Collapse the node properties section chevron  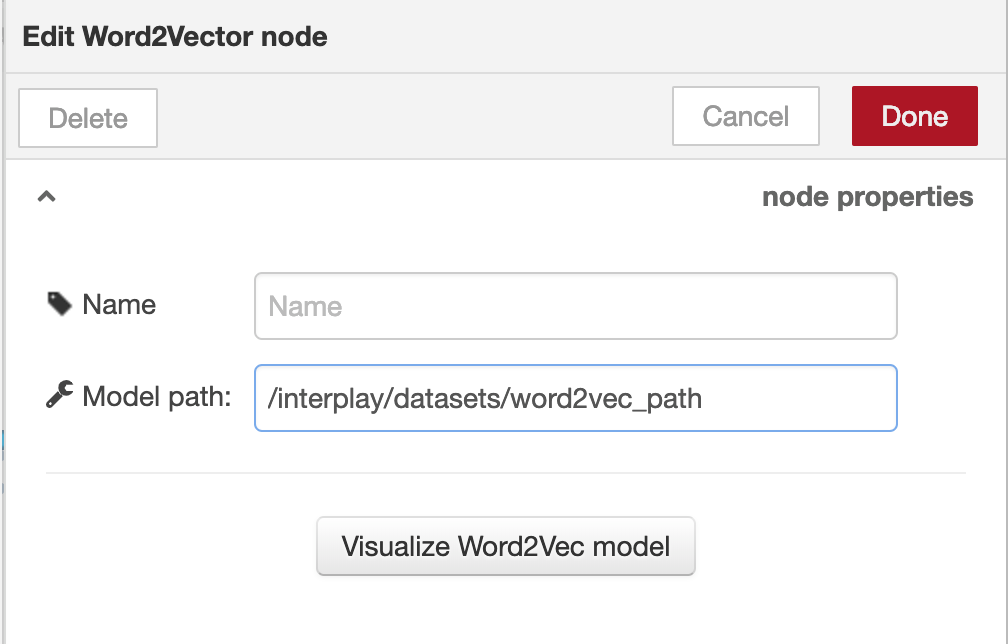(x=46, y=196)
